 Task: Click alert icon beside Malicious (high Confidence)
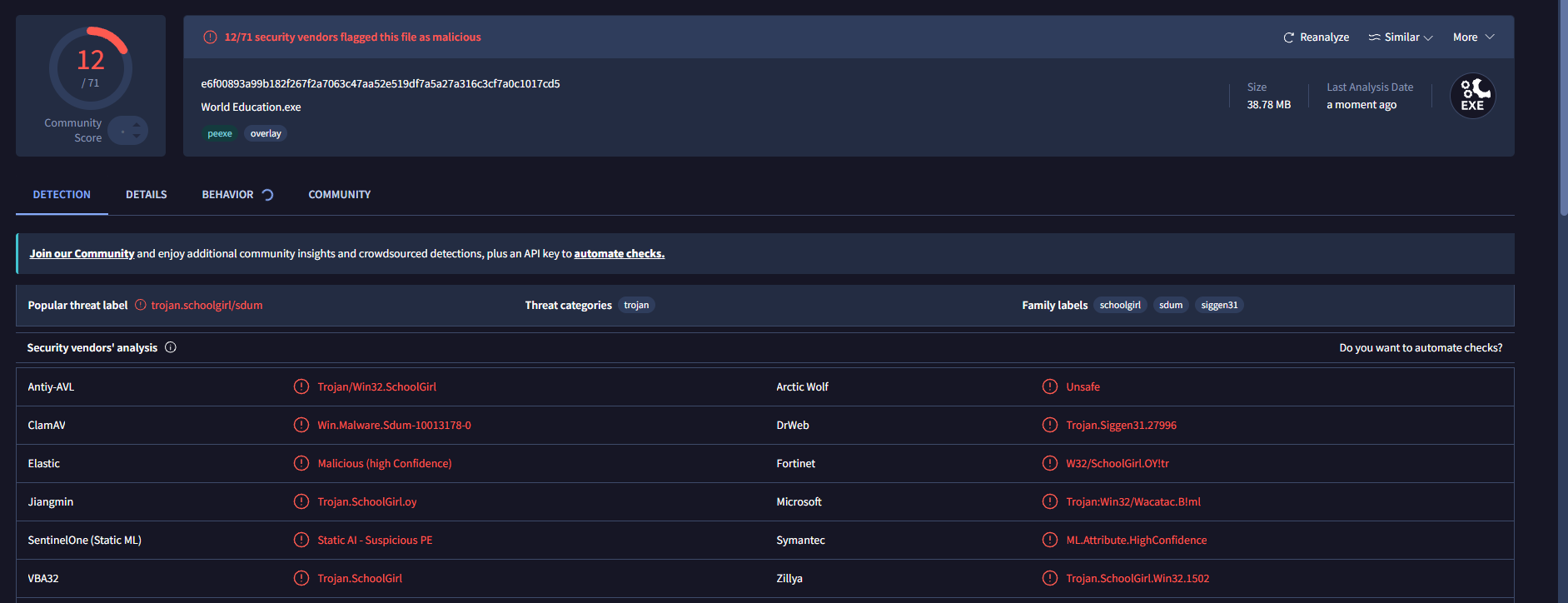[x=301, y=463]
